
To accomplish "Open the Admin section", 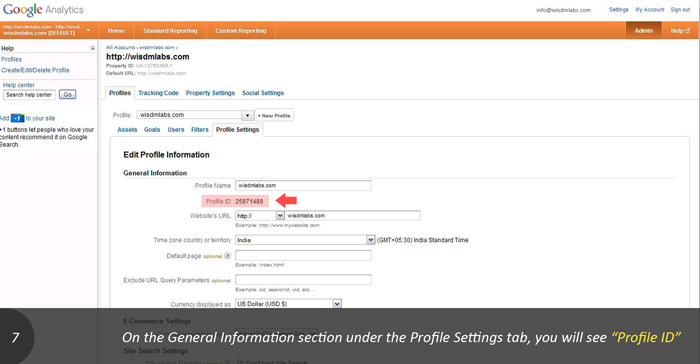I will (643, 31).
